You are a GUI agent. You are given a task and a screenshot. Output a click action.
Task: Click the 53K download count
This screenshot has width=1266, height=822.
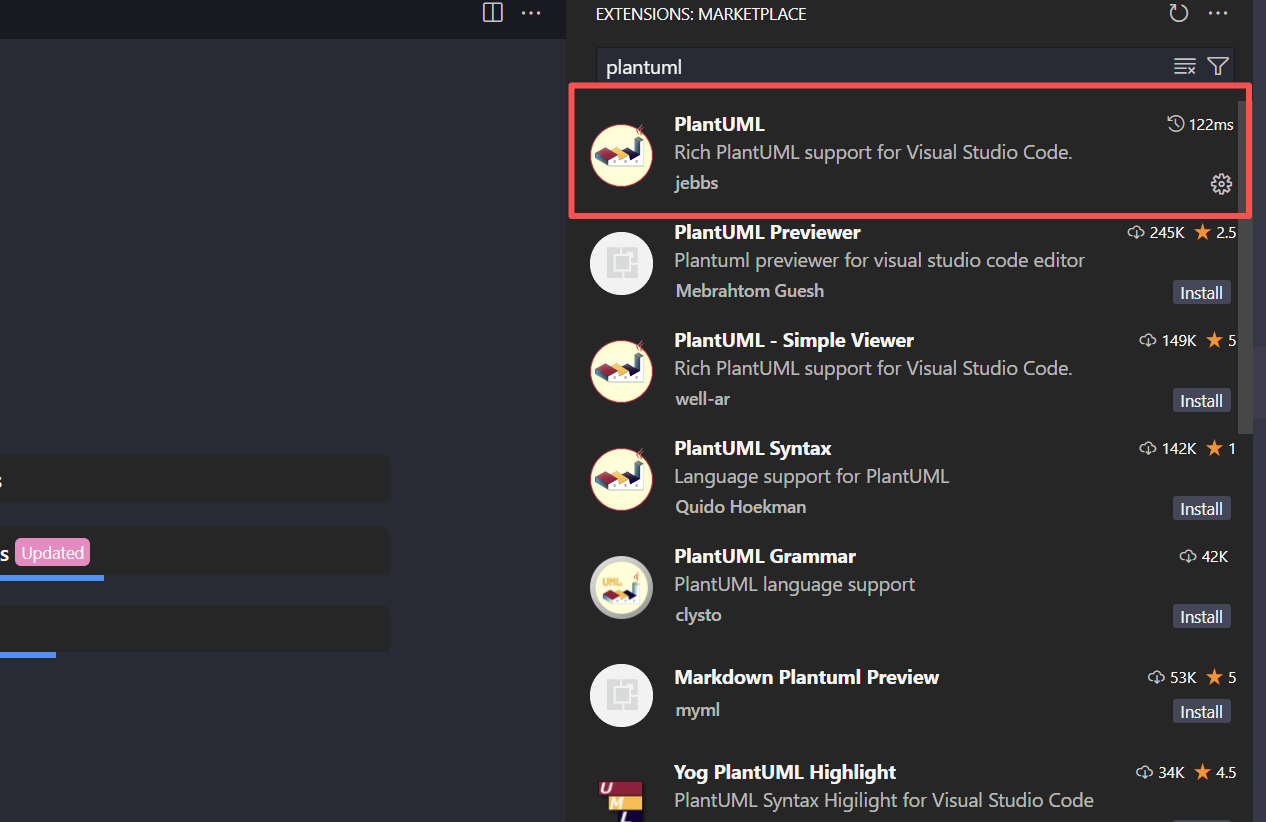pos(1172,677)
